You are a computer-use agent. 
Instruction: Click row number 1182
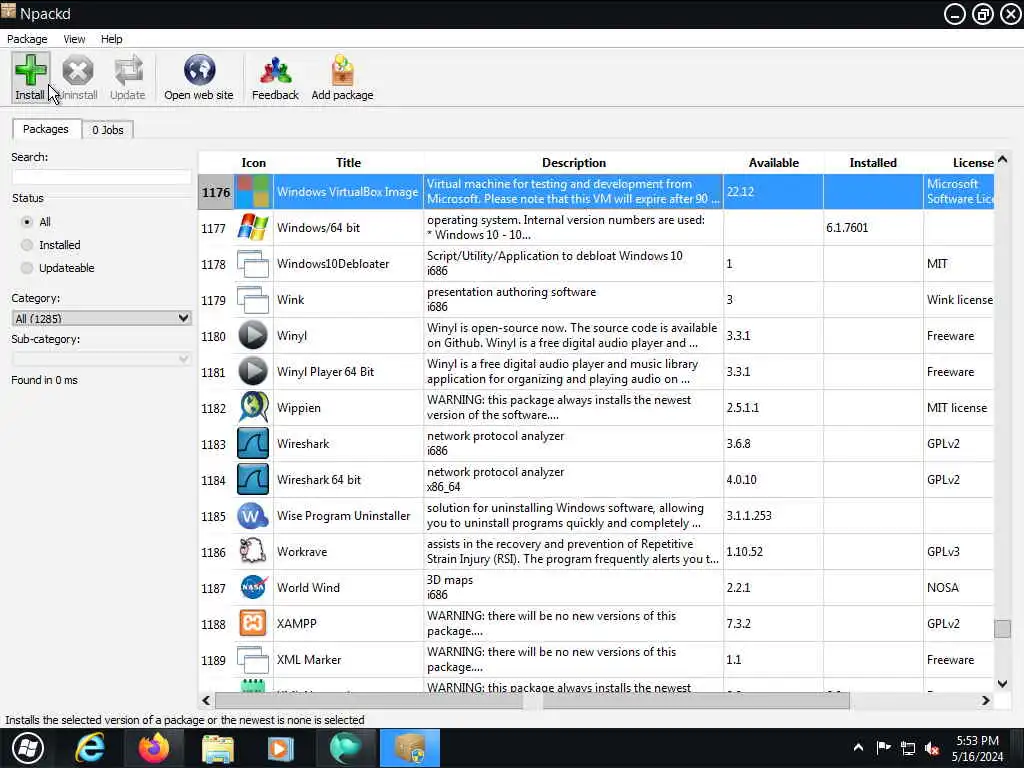click(216, 408)
